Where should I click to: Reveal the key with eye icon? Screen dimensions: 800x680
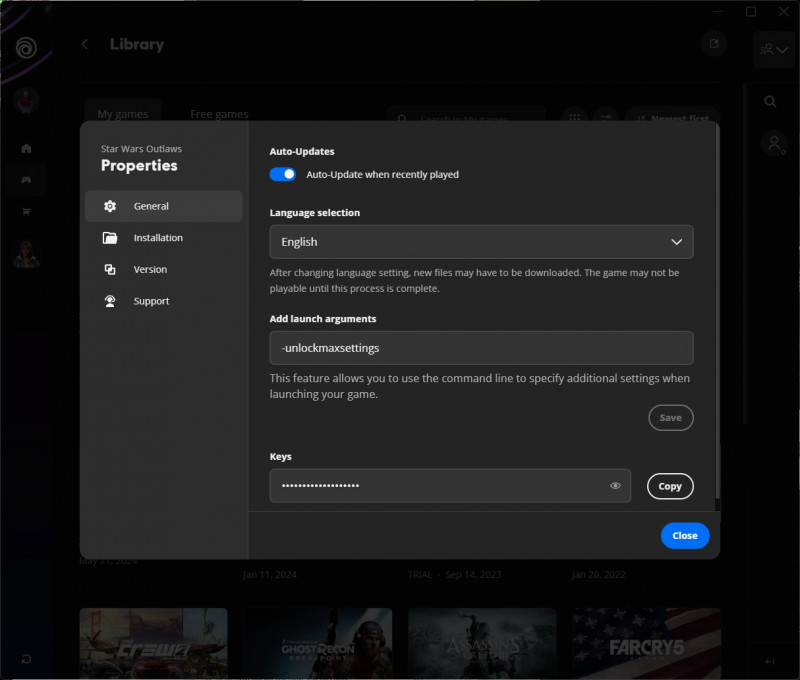615,486
